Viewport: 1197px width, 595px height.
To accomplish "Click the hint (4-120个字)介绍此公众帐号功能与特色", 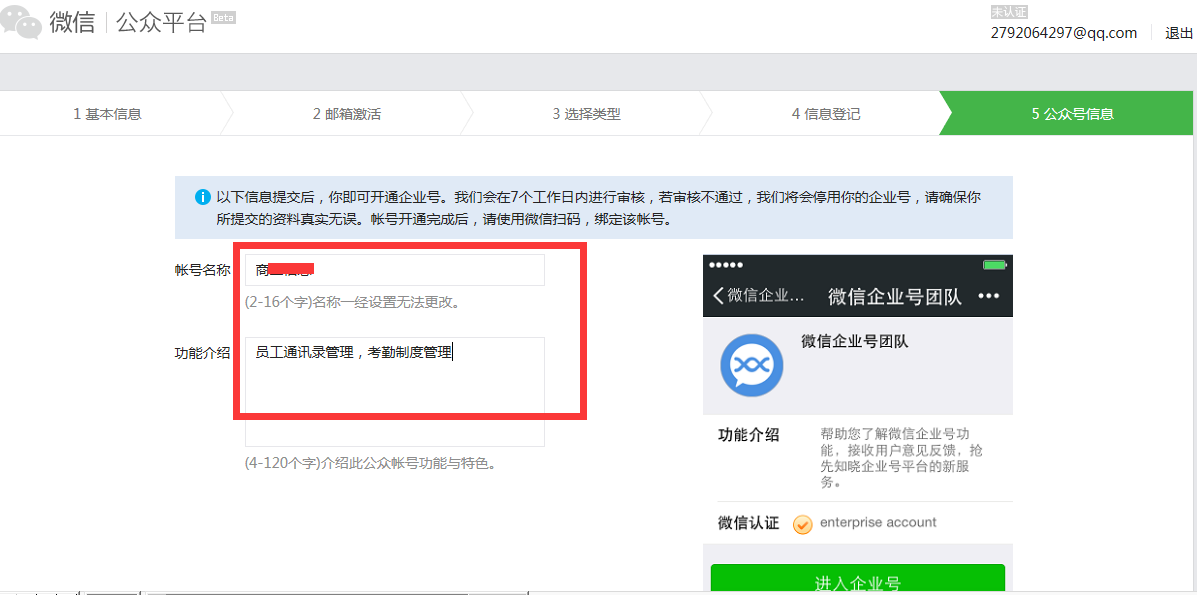I will [x=370, y=463].
